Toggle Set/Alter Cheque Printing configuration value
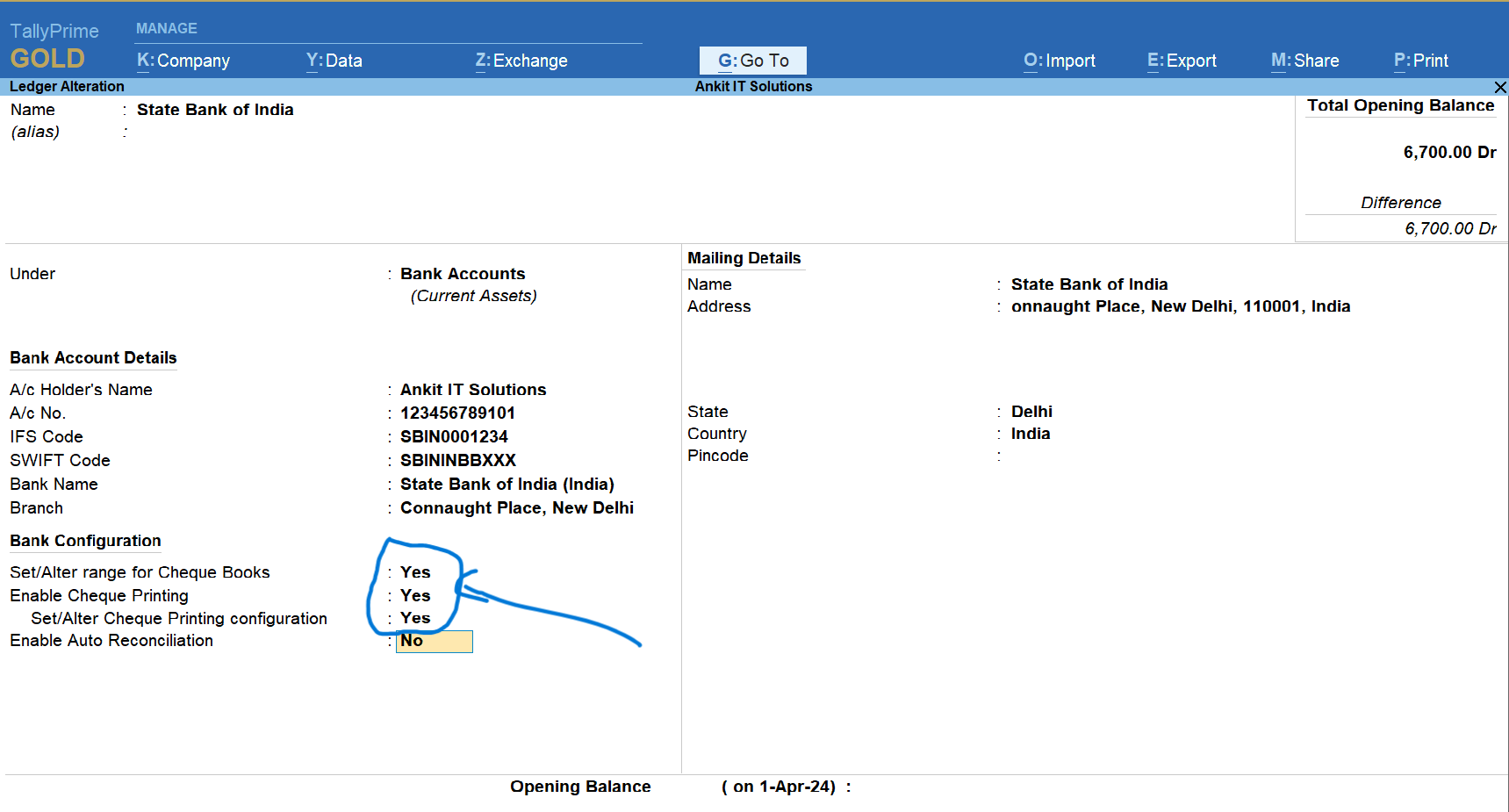Image resolution: width=1509 pixels, height=812 pixels. pyautogui.click(x=415, y=618)
